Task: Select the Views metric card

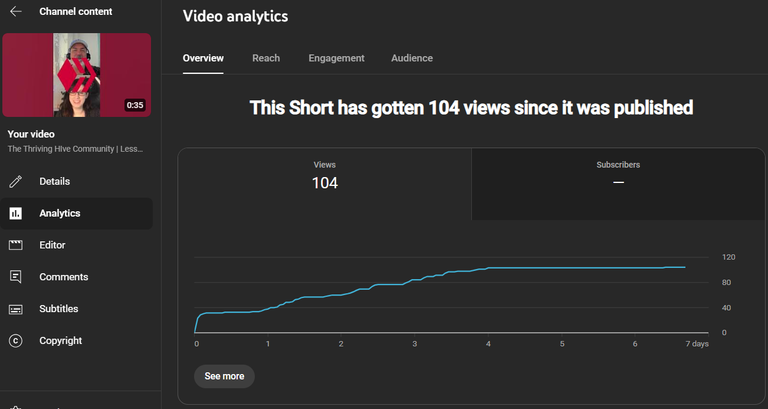Action: click(x=325, y=184)
